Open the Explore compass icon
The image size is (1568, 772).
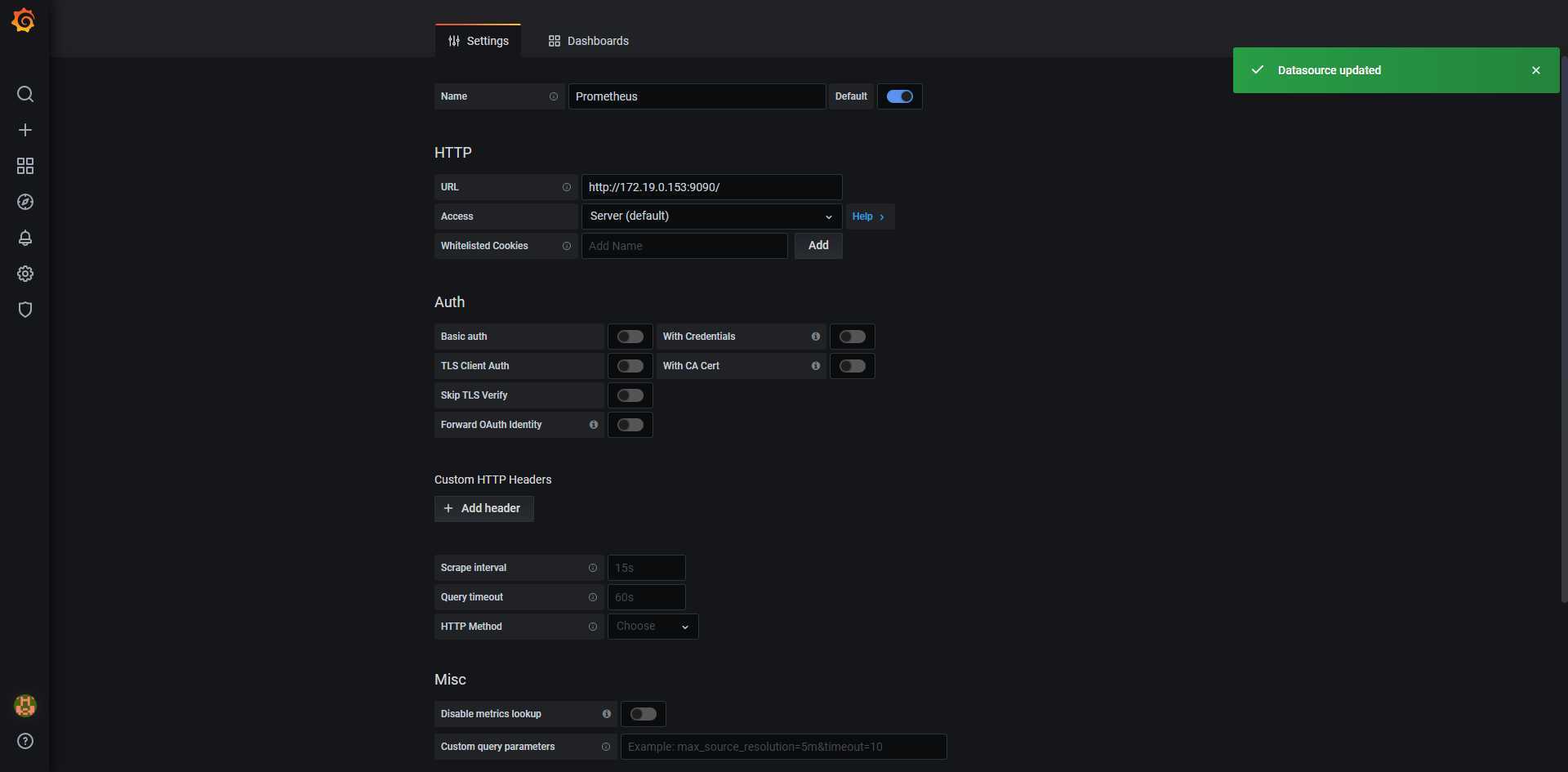[x=25, y=202]
